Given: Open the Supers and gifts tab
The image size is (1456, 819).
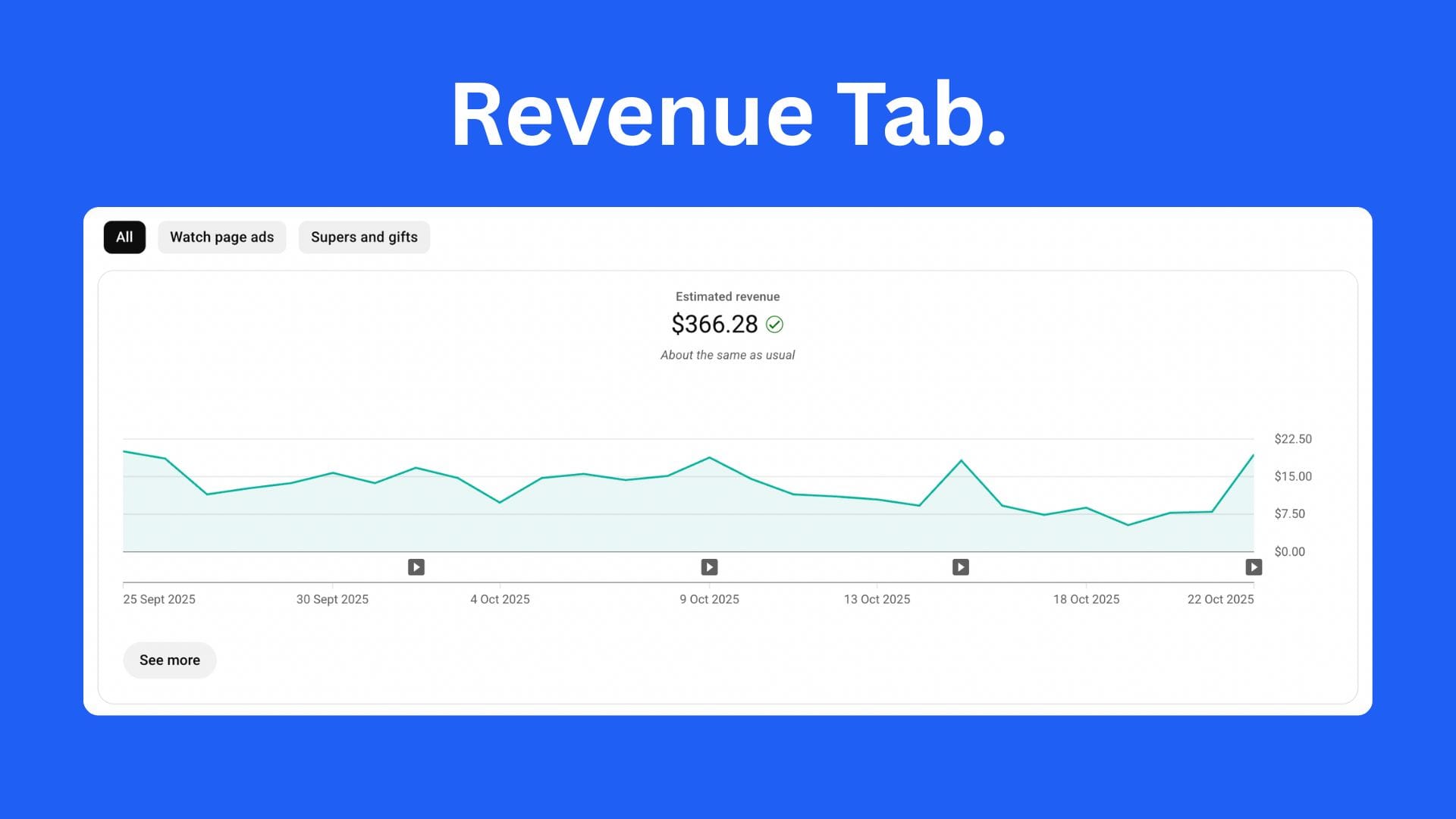Looking at the screenshot, I should point(364,237).
